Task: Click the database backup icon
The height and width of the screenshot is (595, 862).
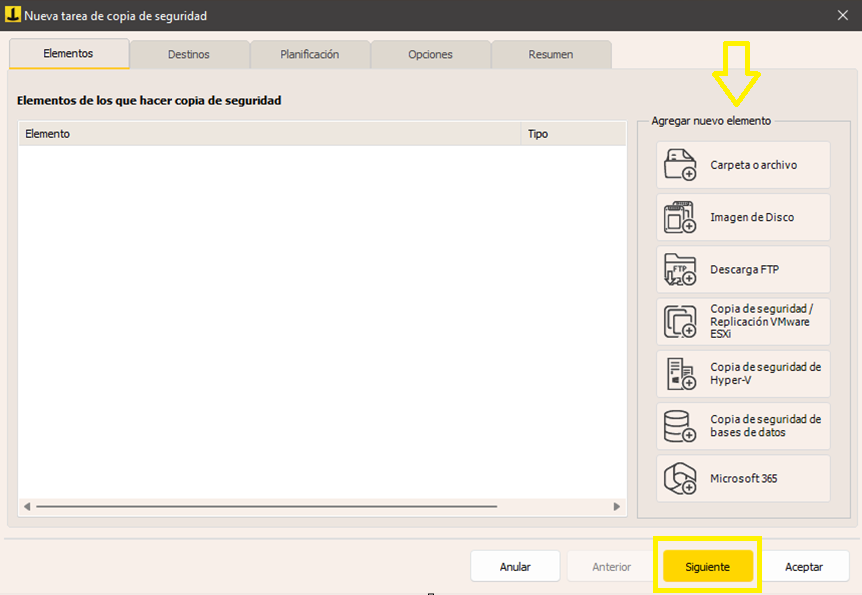Action: [x=680, y=426]
